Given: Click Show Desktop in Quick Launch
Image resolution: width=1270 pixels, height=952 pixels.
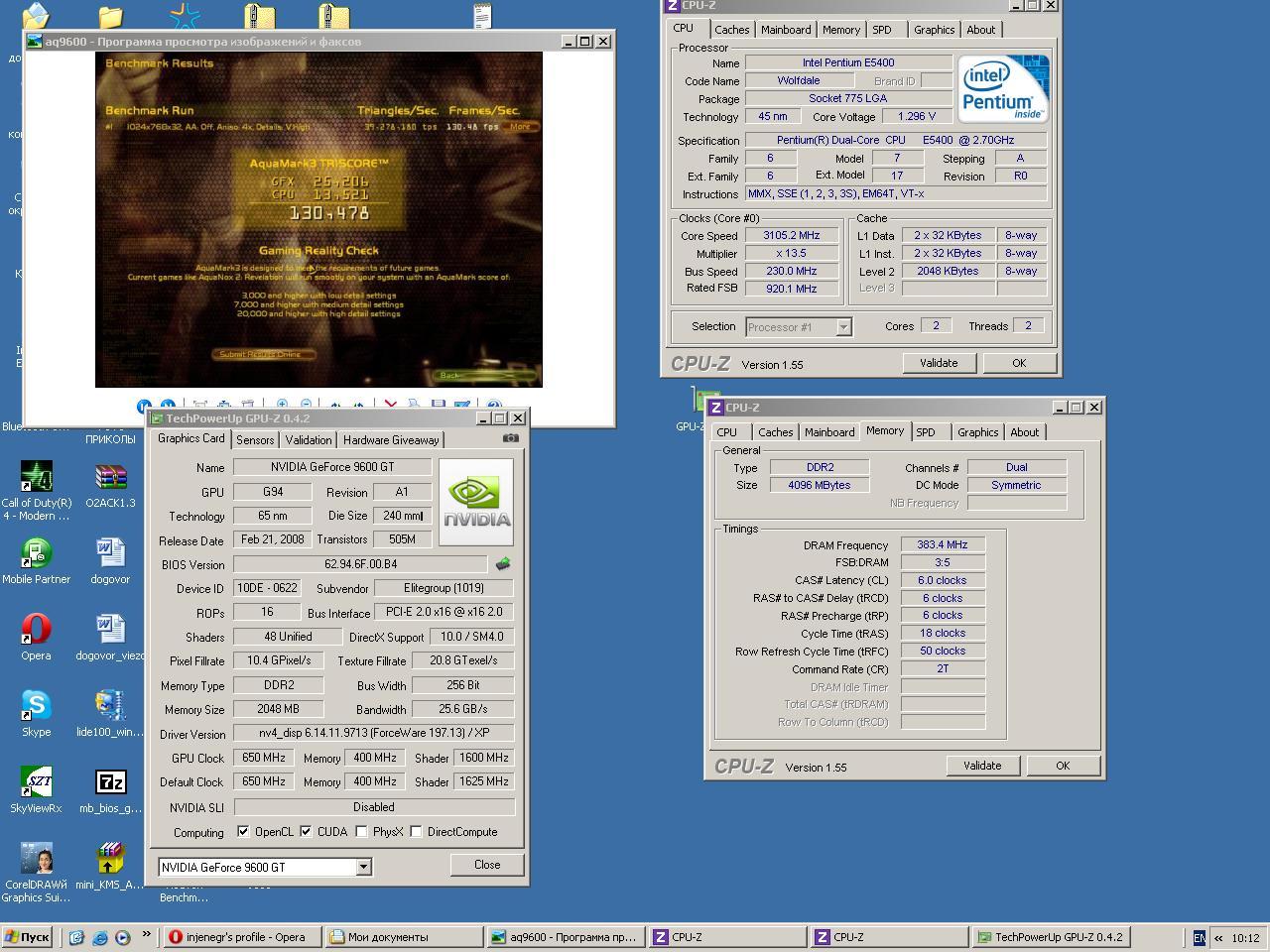Looking at the screenshot, I should (x=75, y=936).
